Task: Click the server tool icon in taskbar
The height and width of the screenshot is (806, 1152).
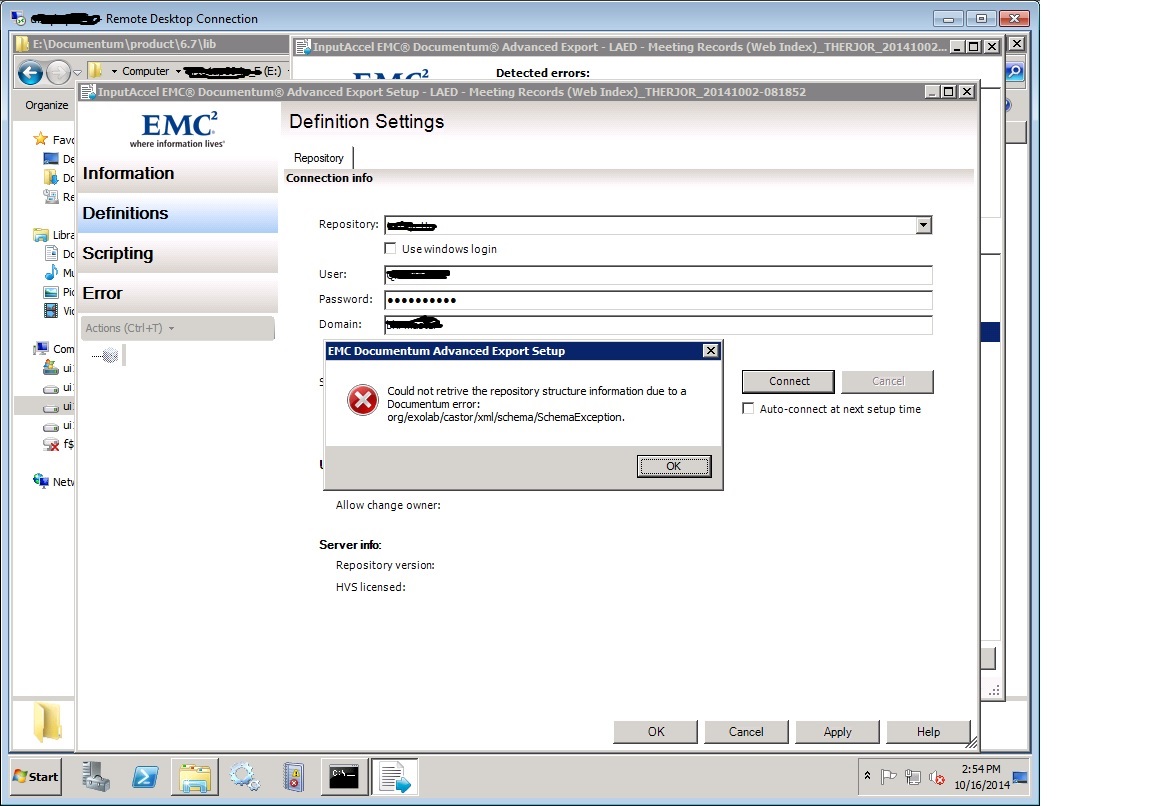Action: (294, 777)
